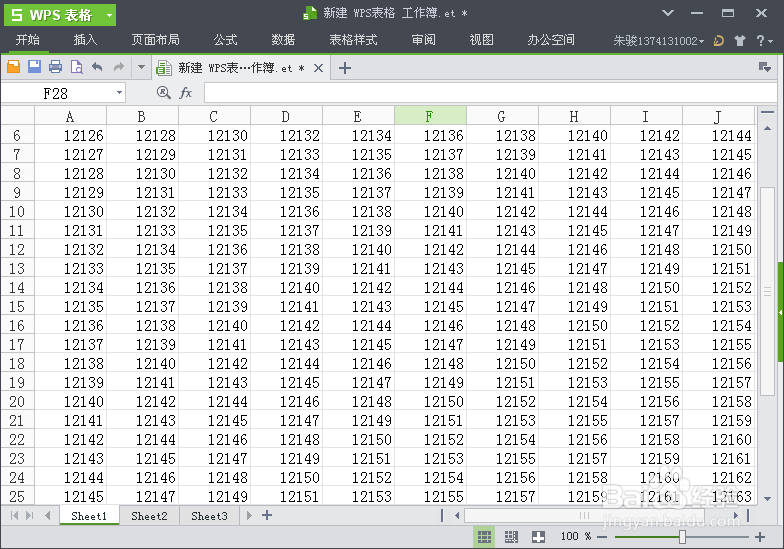Open the 视图 tab

pos(482,40)
